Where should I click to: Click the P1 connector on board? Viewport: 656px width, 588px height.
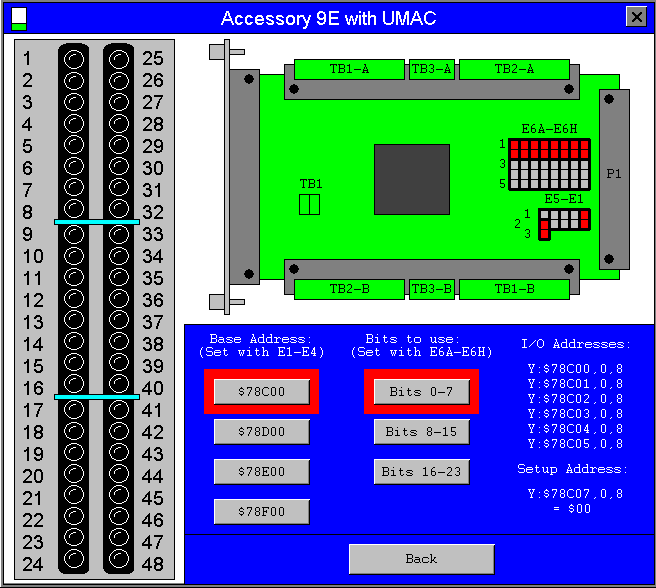tap(614, 179)
